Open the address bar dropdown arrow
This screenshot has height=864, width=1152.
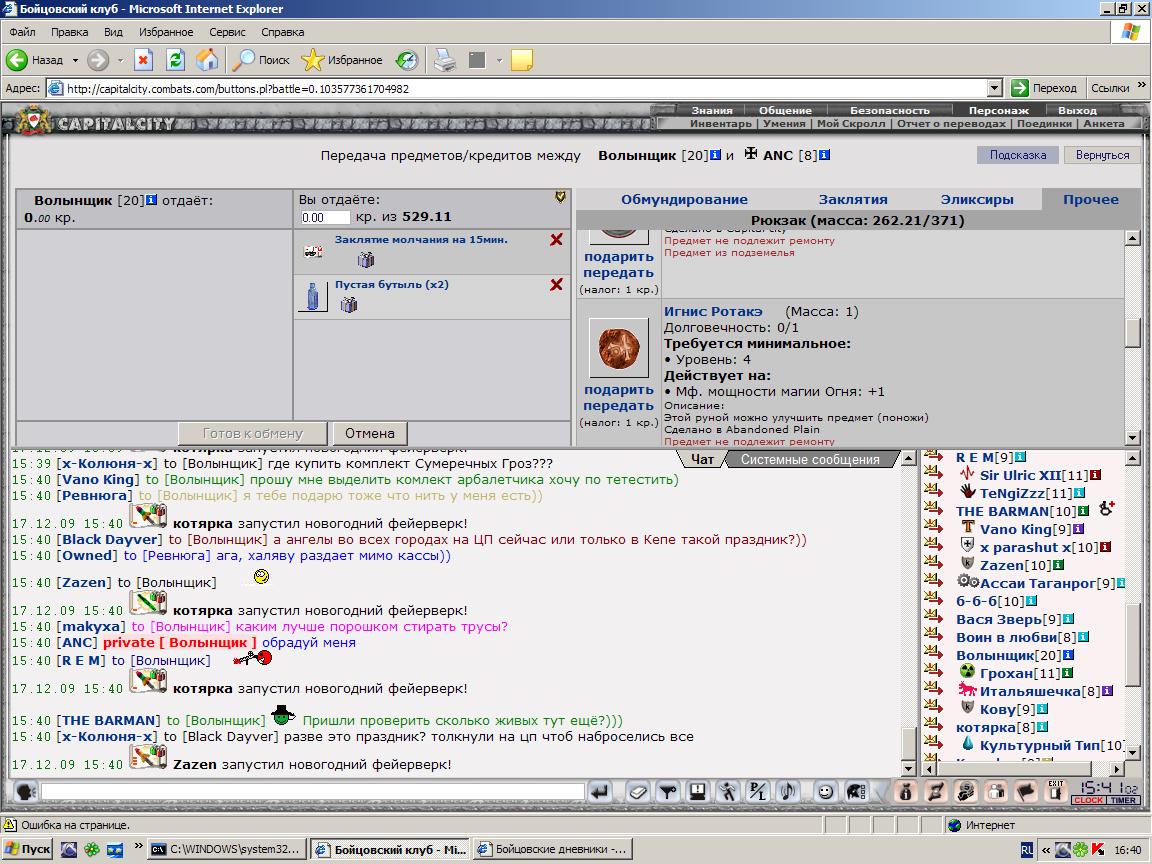click(994, 89)
